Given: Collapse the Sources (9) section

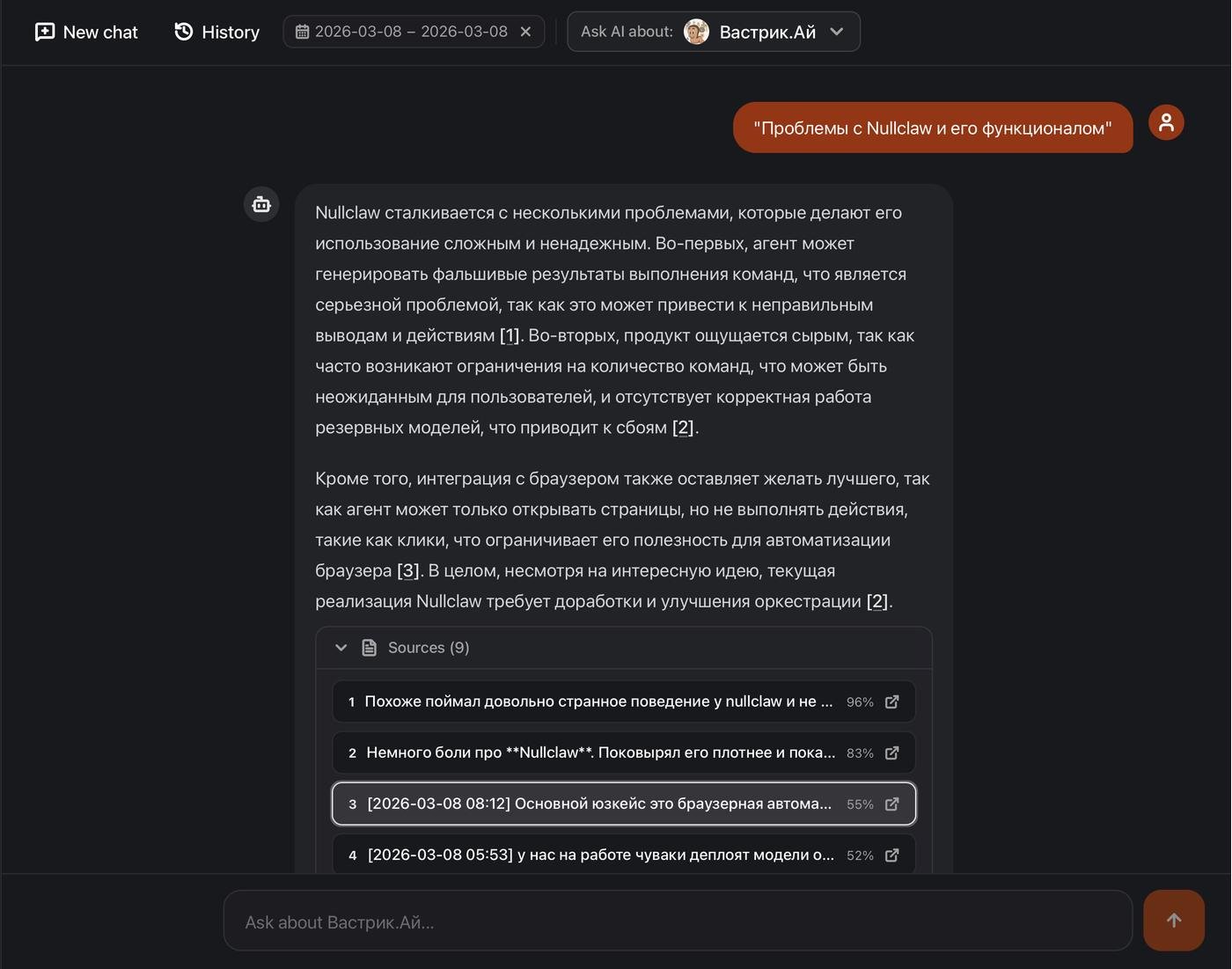Looking at the screenshot, I should pos(341,648).
